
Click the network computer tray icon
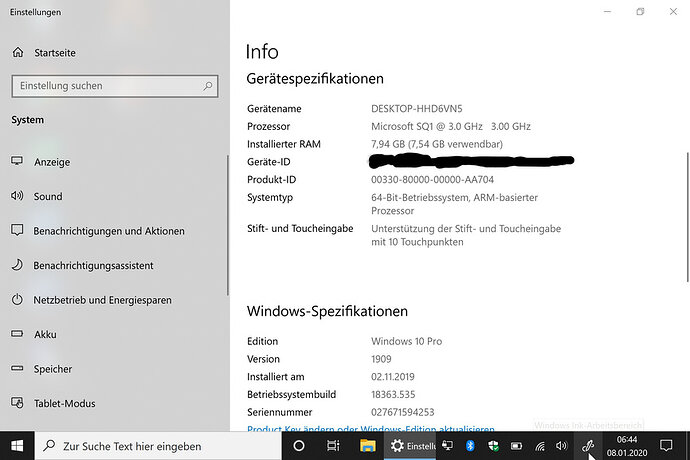(x=448, y=446)
